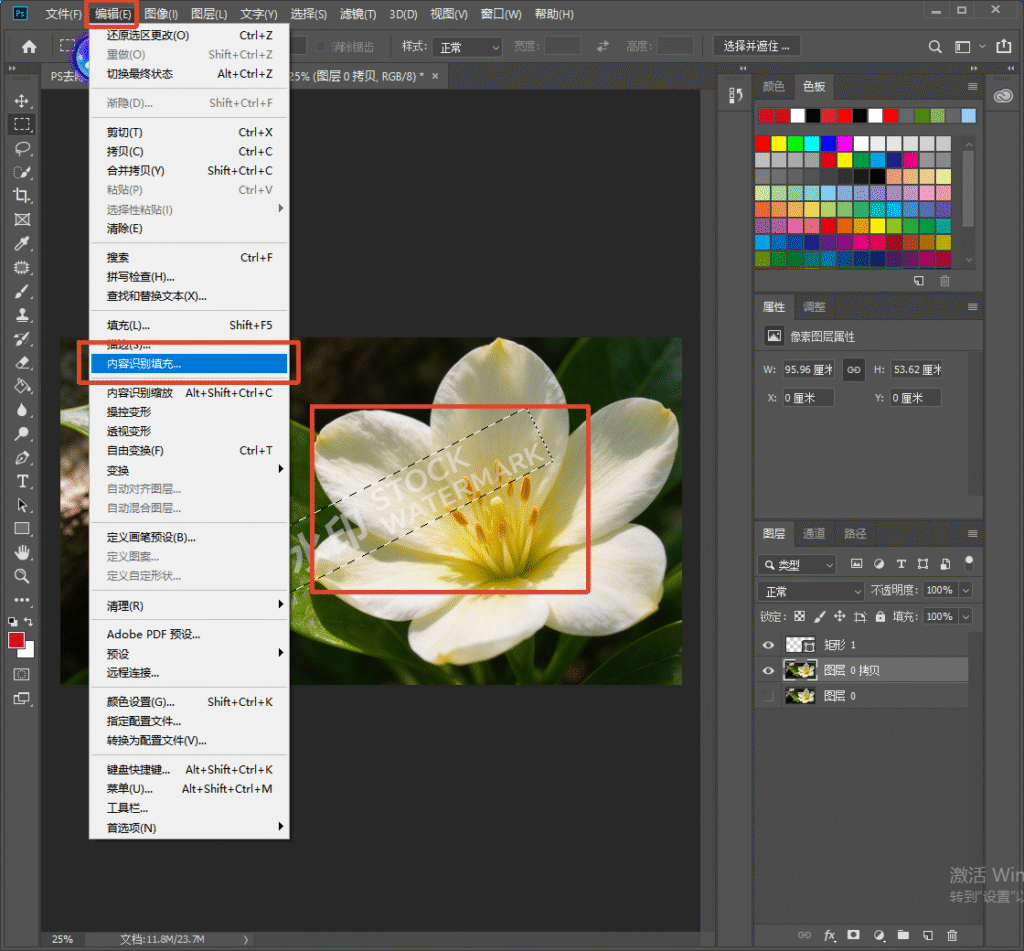Choose 自由变换(F) menu entry
This screenshot has height=951, width=1024.
coord(189,451)
